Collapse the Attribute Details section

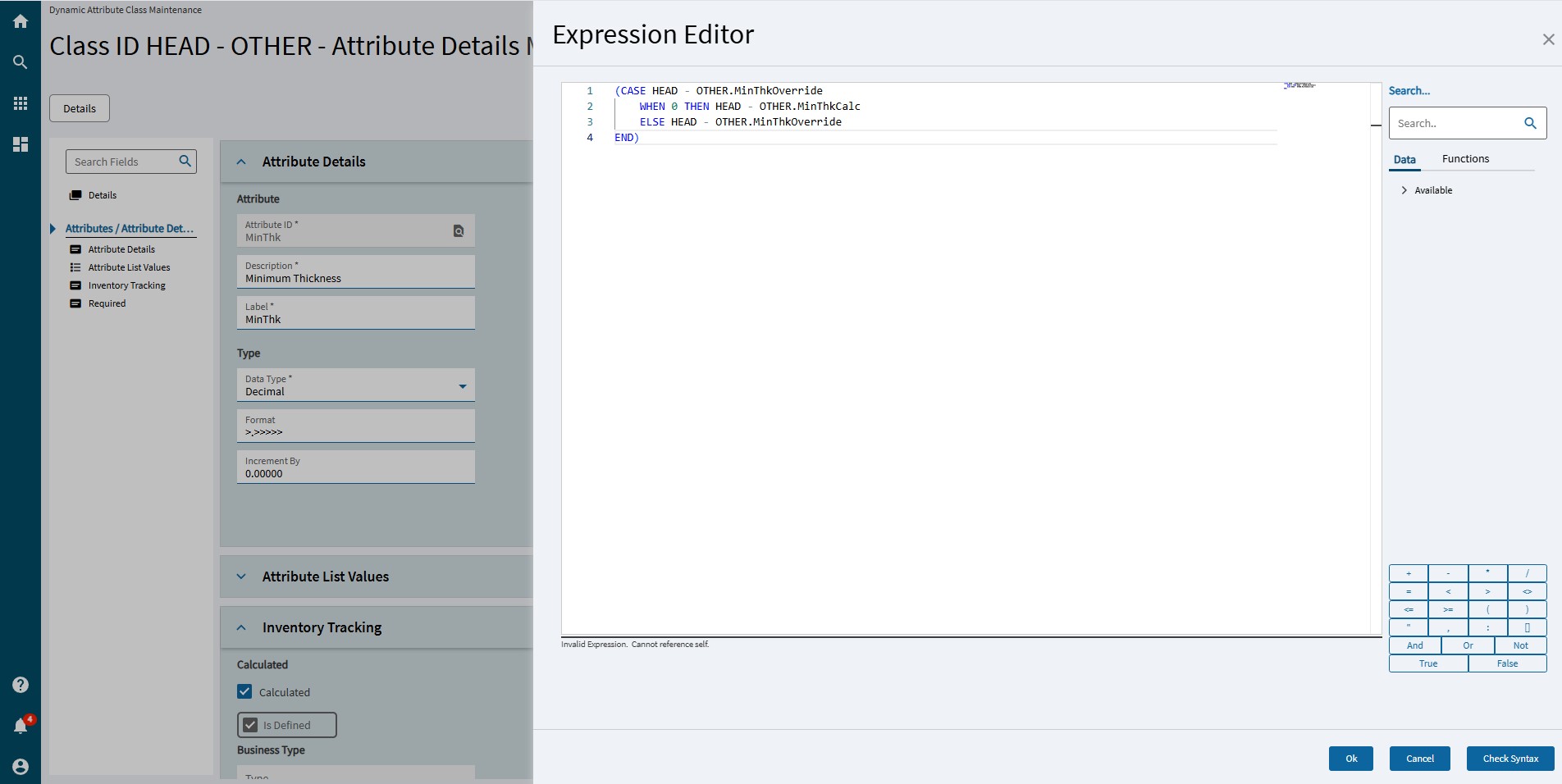tap(241, 162)
